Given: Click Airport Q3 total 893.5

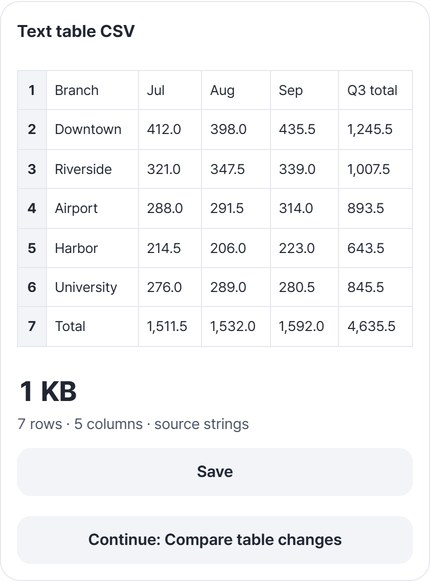Looking at the screenshot, I should pos(375,209).
